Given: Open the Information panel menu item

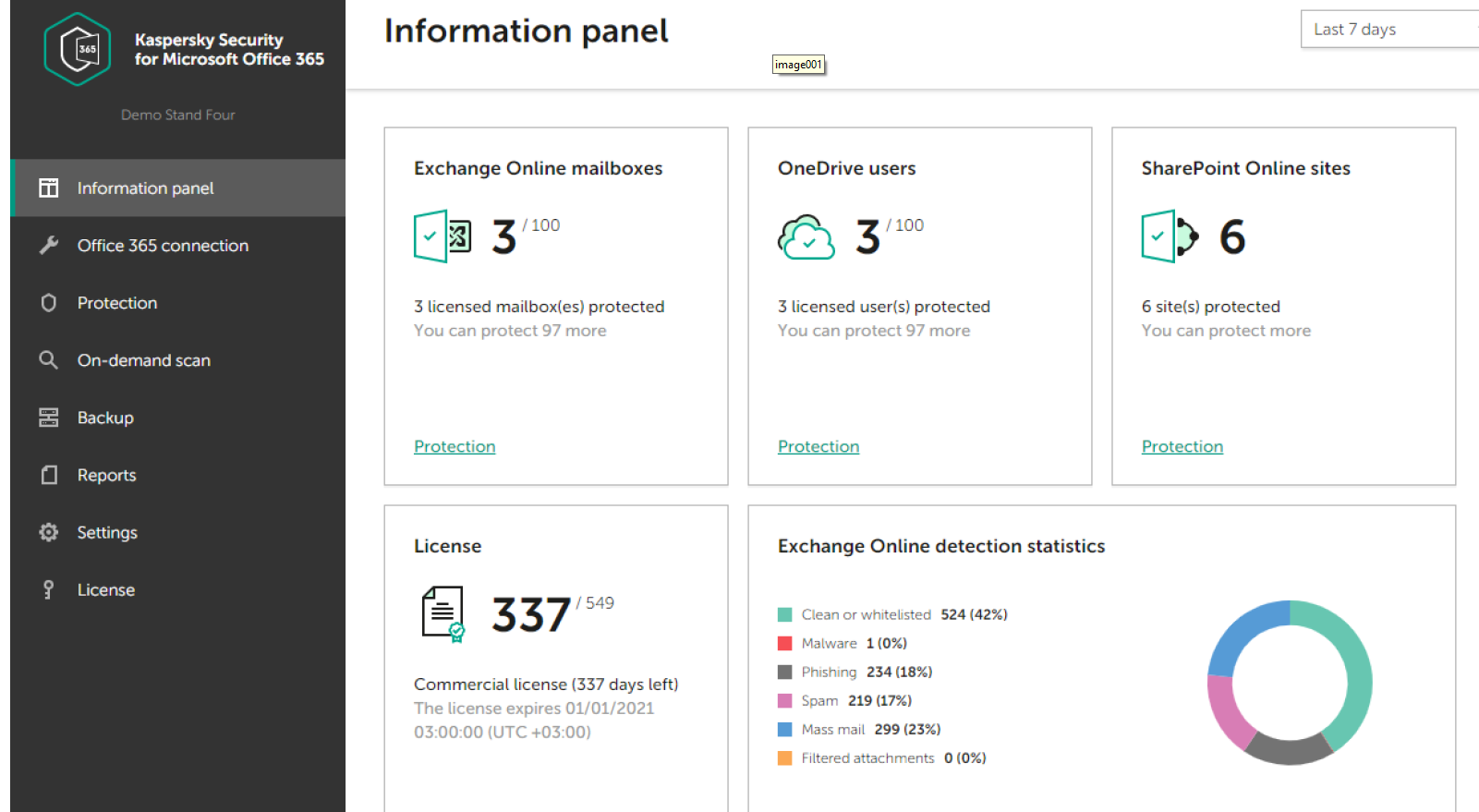Looking at the screenshot, I should 178,188.
